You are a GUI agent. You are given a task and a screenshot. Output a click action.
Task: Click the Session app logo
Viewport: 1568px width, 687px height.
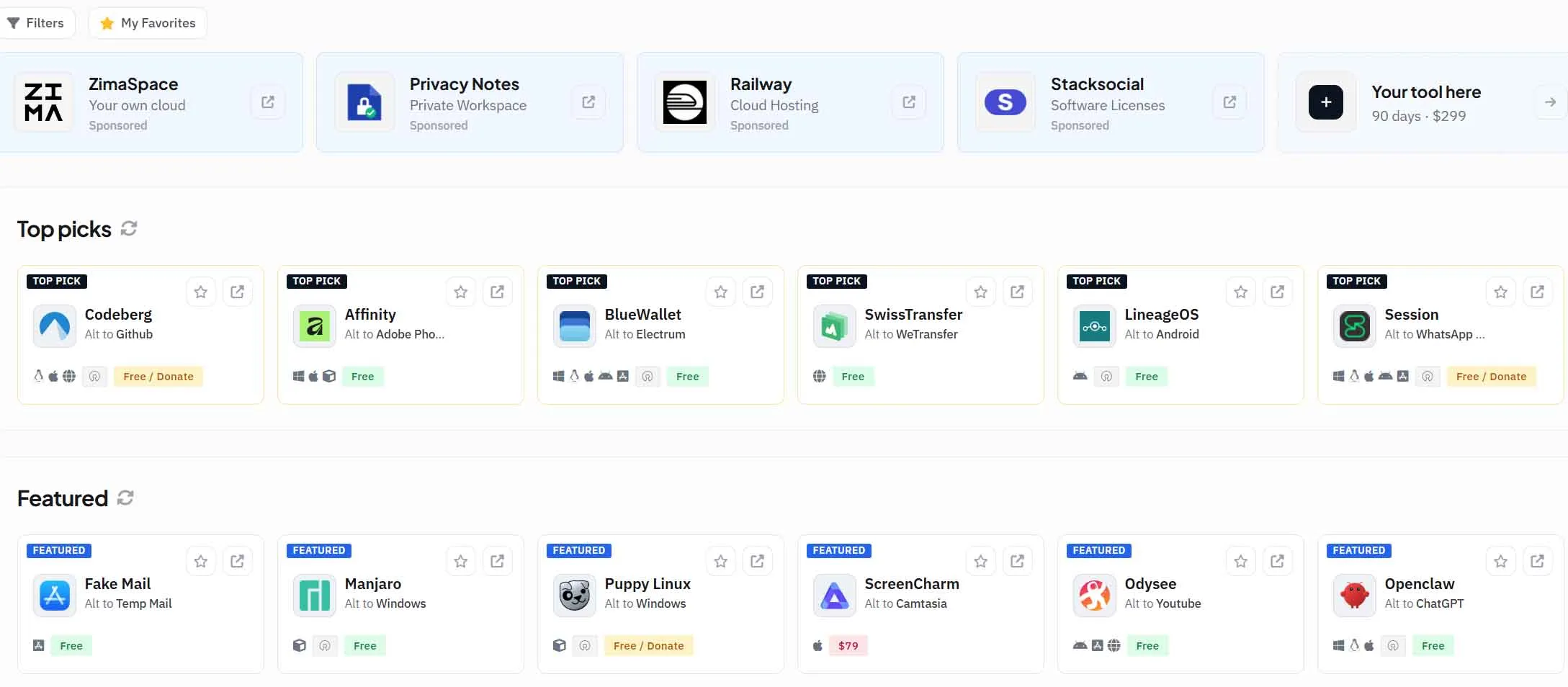1355,326
